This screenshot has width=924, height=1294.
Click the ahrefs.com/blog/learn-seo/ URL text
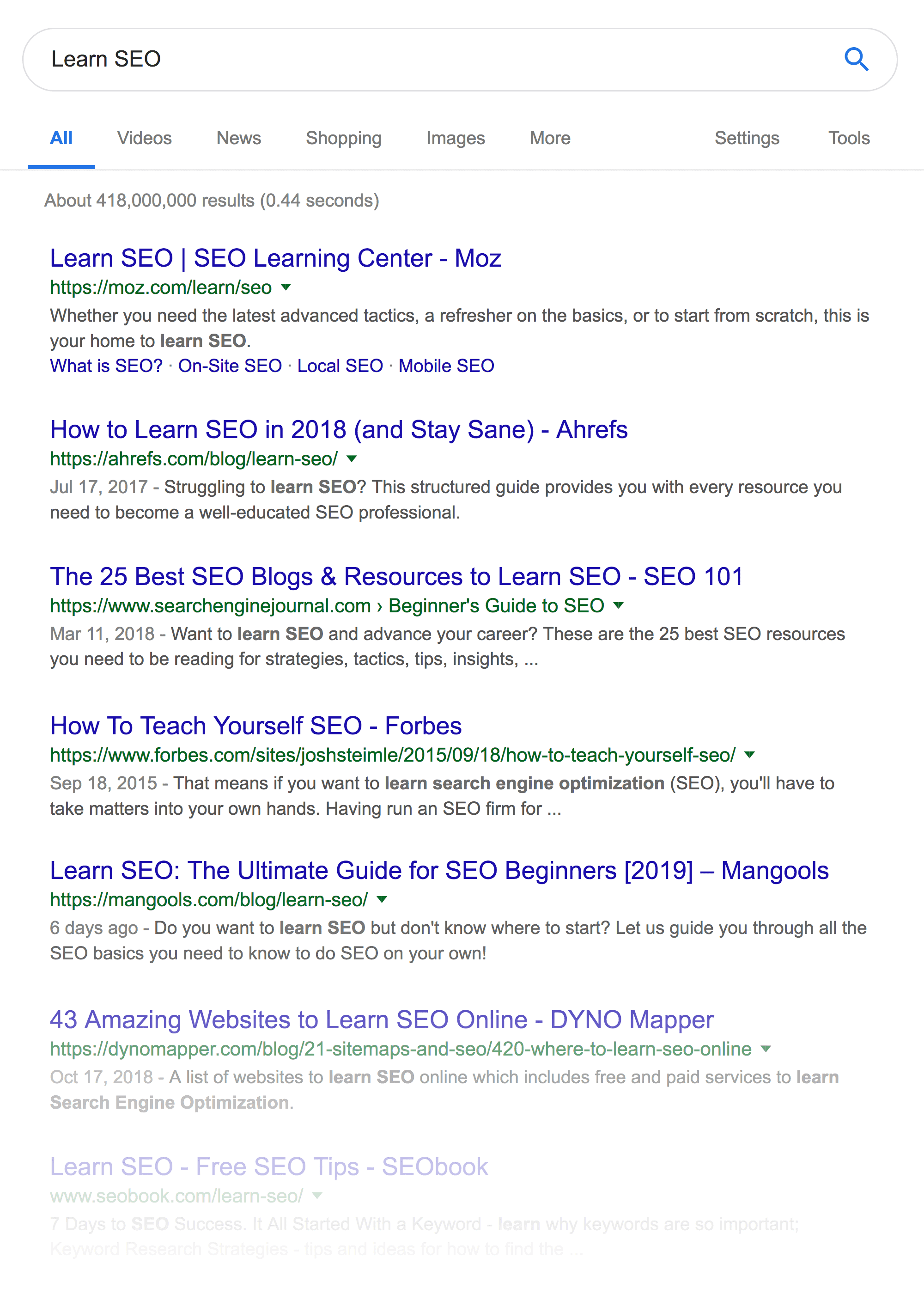pos(194,458)
